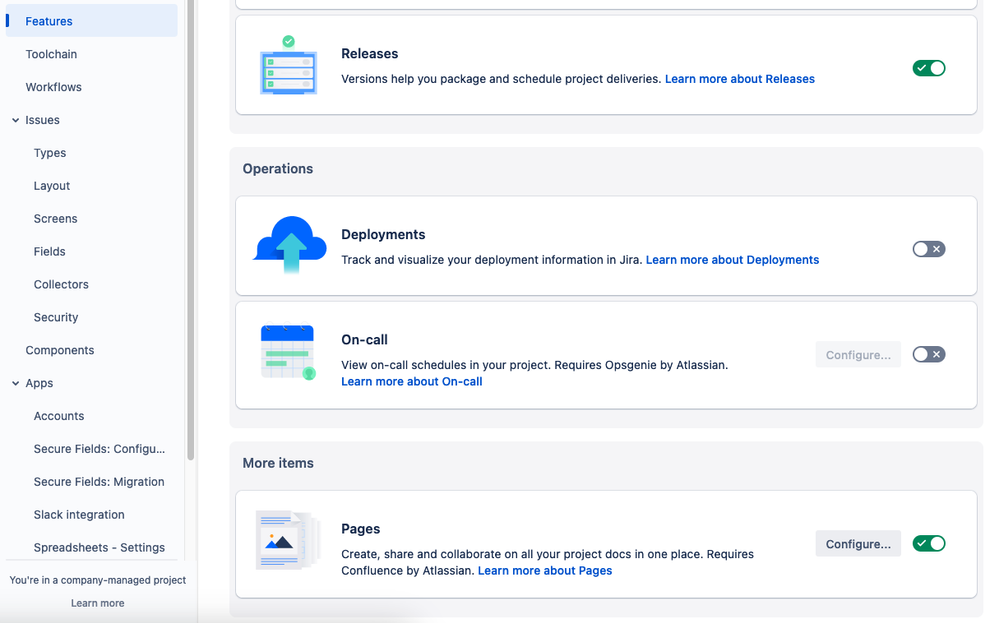Collapse the Issues section in the sidebar

pyautogui.click(x=14, y=119)
